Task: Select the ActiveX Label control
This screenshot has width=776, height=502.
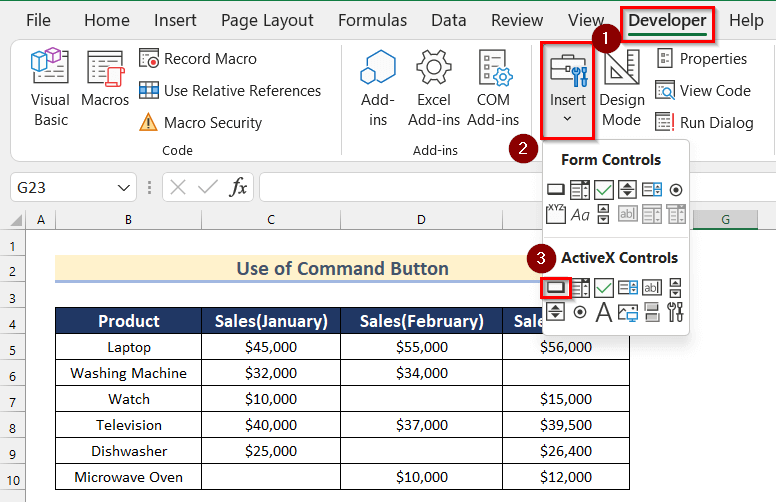Action: coord(604,312)
